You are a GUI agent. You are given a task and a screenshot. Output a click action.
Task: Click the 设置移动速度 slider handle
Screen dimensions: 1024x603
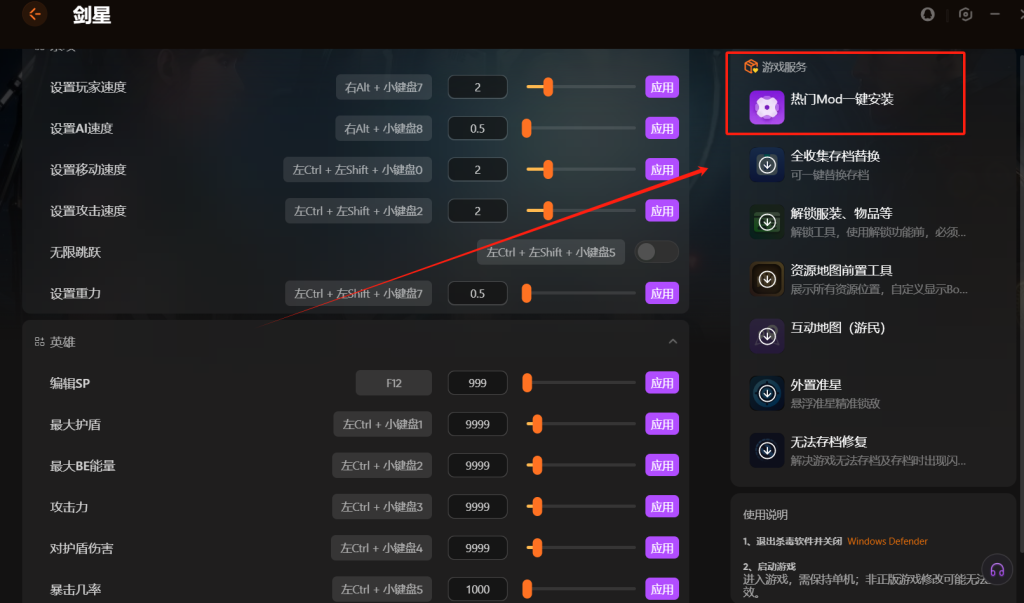547,170
